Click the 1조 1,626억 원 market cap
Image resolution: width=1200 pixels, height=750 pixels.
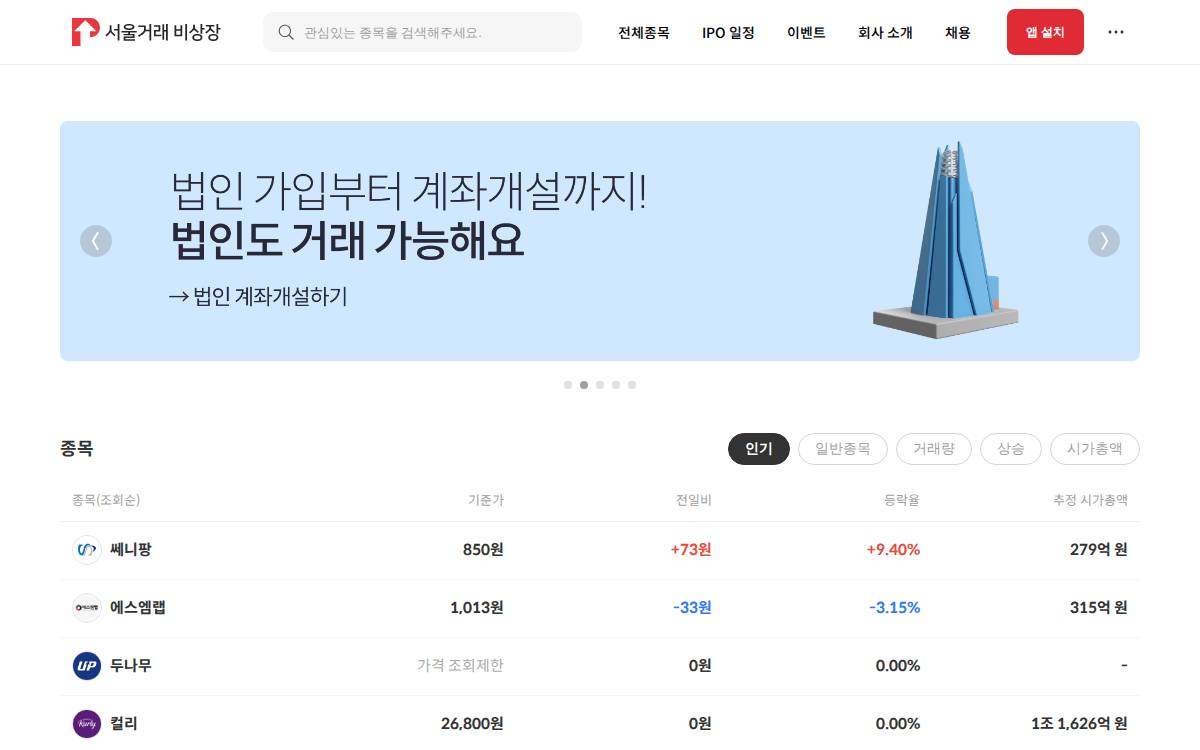[x=1079, y=723]
